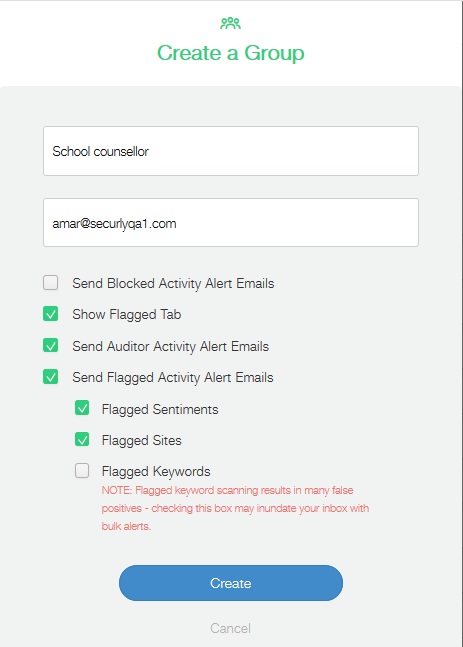Screen dimensions: 463x647
Task: Focus the group name field containing 'School counsellor'
Action: [x=231, y=151]
